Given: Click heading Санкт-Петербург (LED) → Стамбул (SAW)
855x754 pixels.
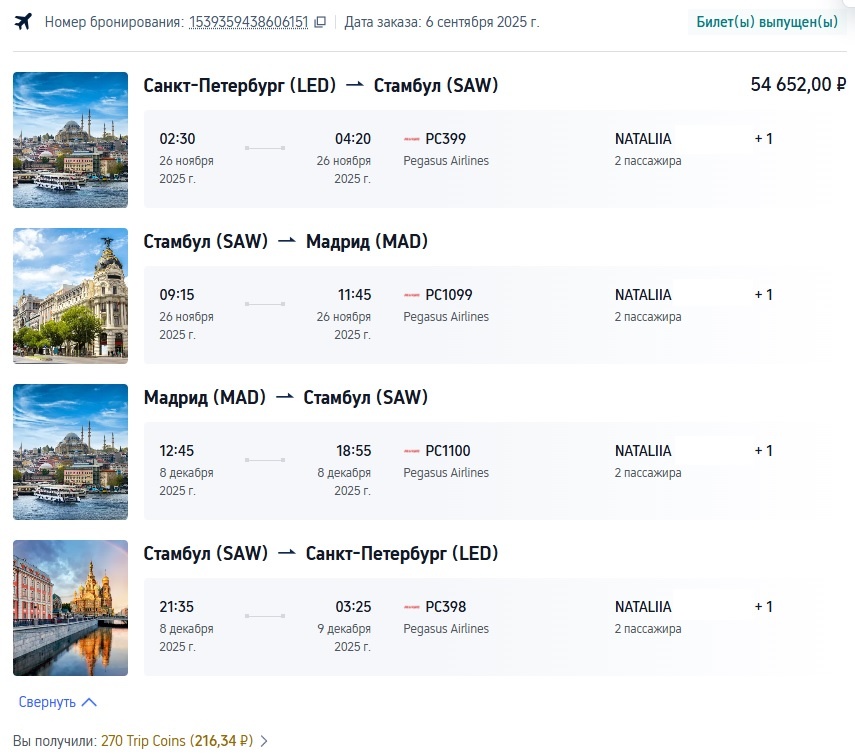Looking at the screenshot, I should click(321, 86).
